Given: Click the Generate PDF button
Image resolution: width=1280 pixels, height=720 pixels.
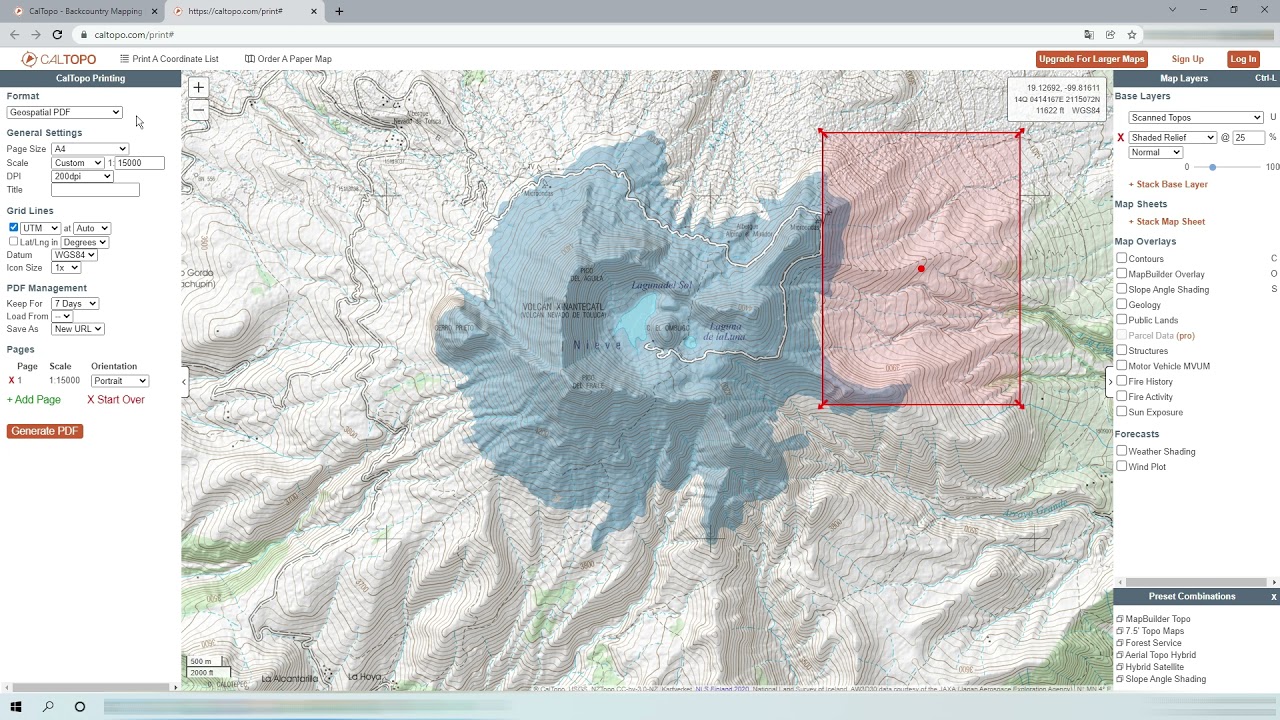Looking at the screenshot, I should [x=45, y=431].
